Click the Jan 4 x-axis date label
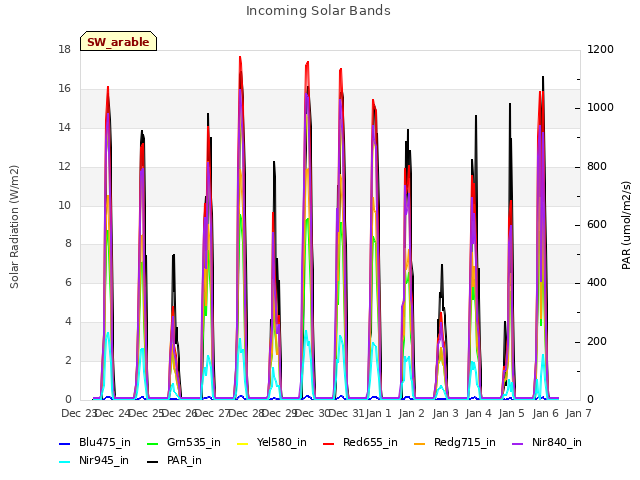The height and width of the screenshot is (480, 640). point(478,413)
